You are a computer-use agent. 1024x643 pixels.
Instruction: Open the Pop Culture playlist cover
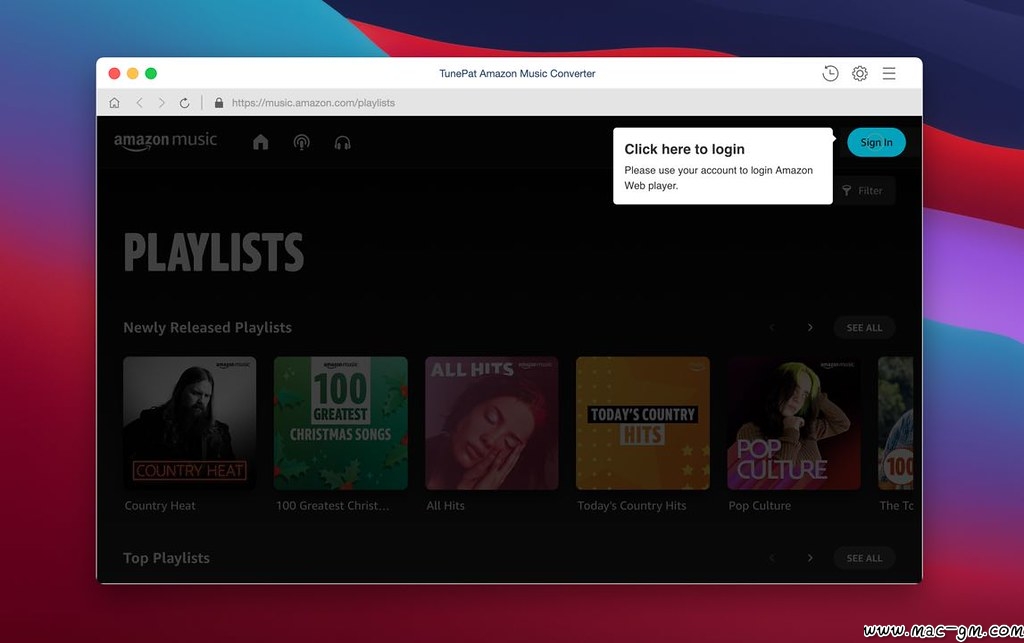click(793, 423)
